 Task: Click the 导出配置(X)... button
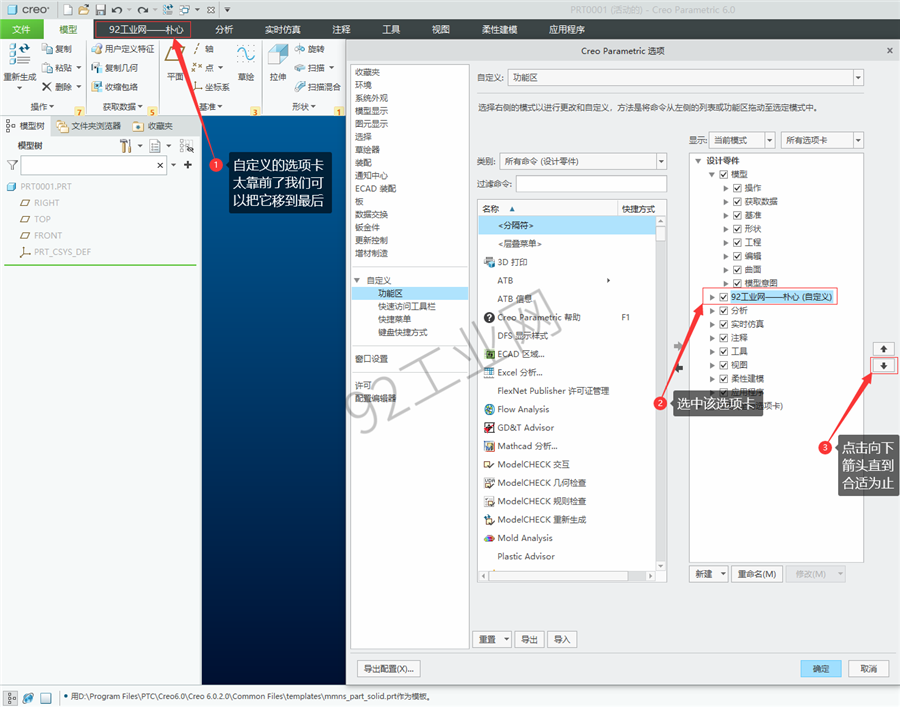coord(389,669)
